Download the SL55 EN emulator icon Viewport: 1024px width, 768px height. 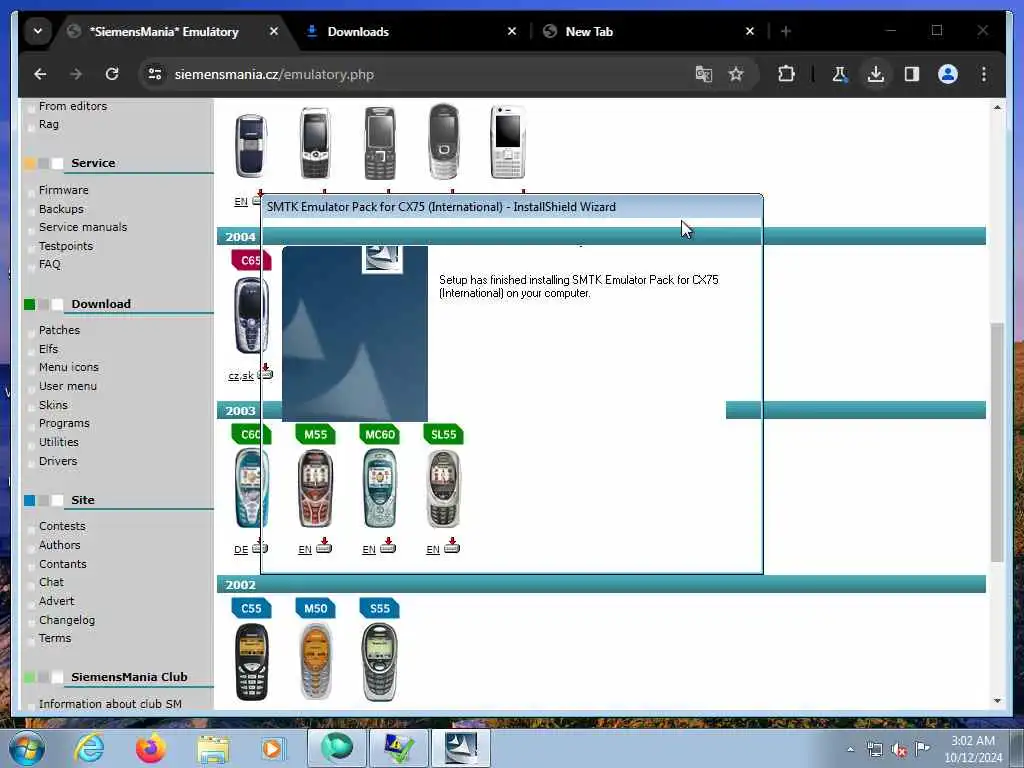point(452,546)
